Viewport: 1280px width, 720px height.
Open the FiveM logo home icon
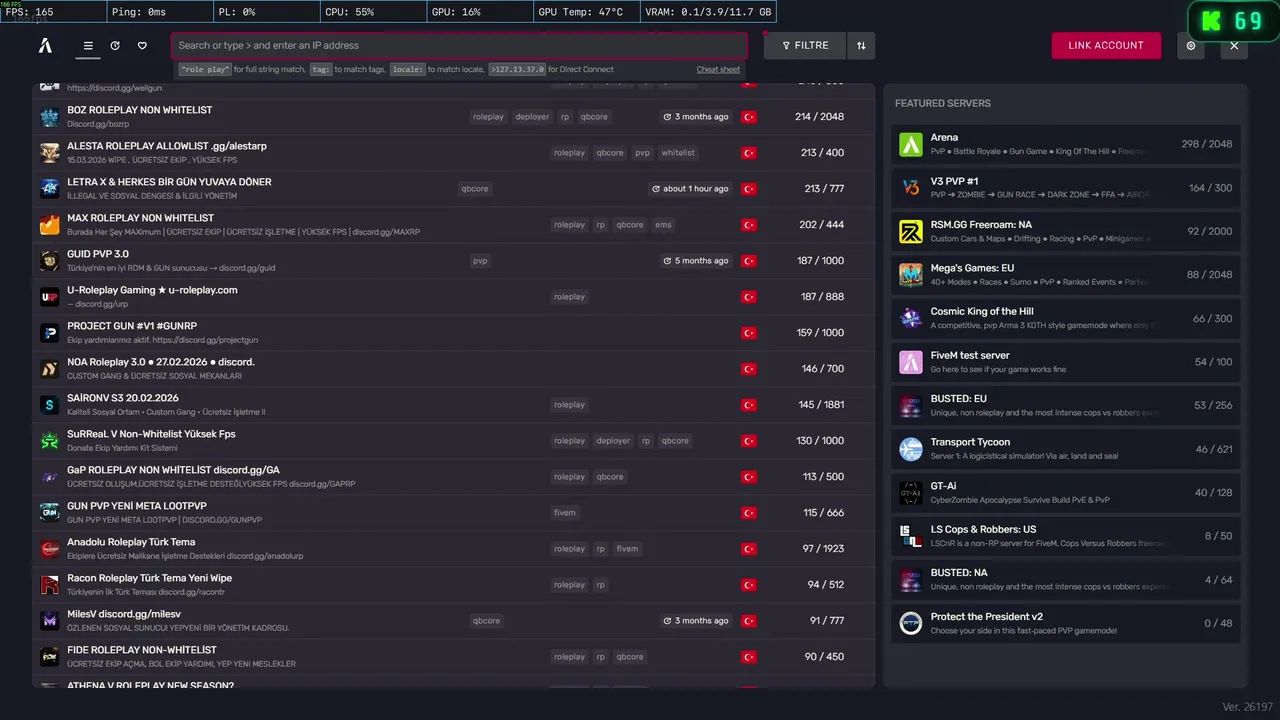(x=45, y=45)
